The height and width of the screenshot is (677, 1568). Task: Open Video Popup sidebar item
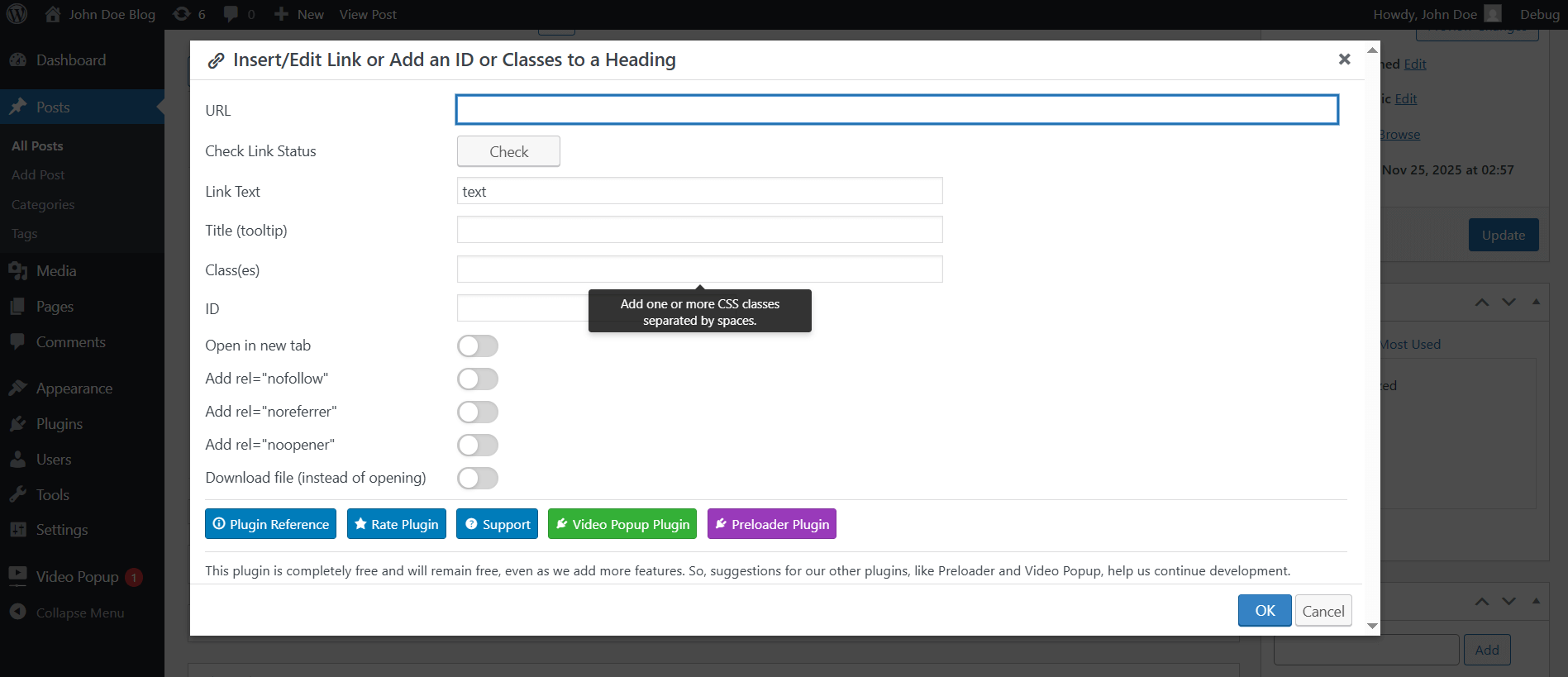77,577
